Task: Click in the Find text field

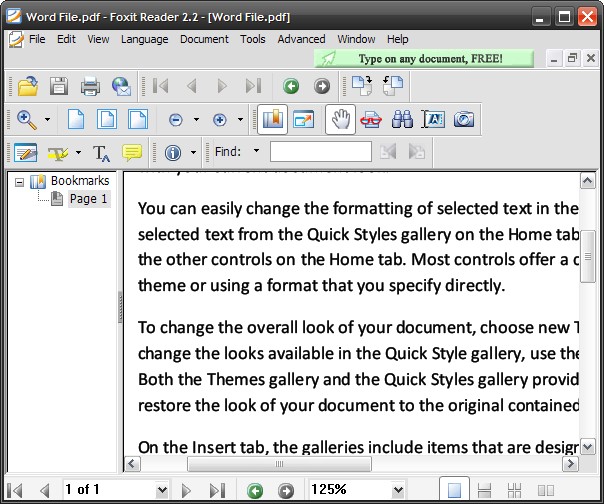Action: tap(321, 151)
